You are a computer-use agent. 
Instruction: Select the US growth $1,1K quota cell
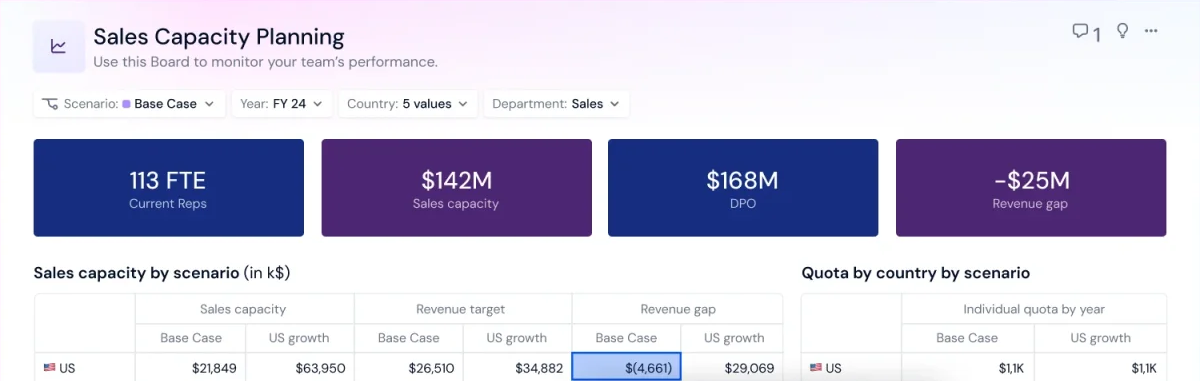pyautogui.click(x=1100, y=367)
